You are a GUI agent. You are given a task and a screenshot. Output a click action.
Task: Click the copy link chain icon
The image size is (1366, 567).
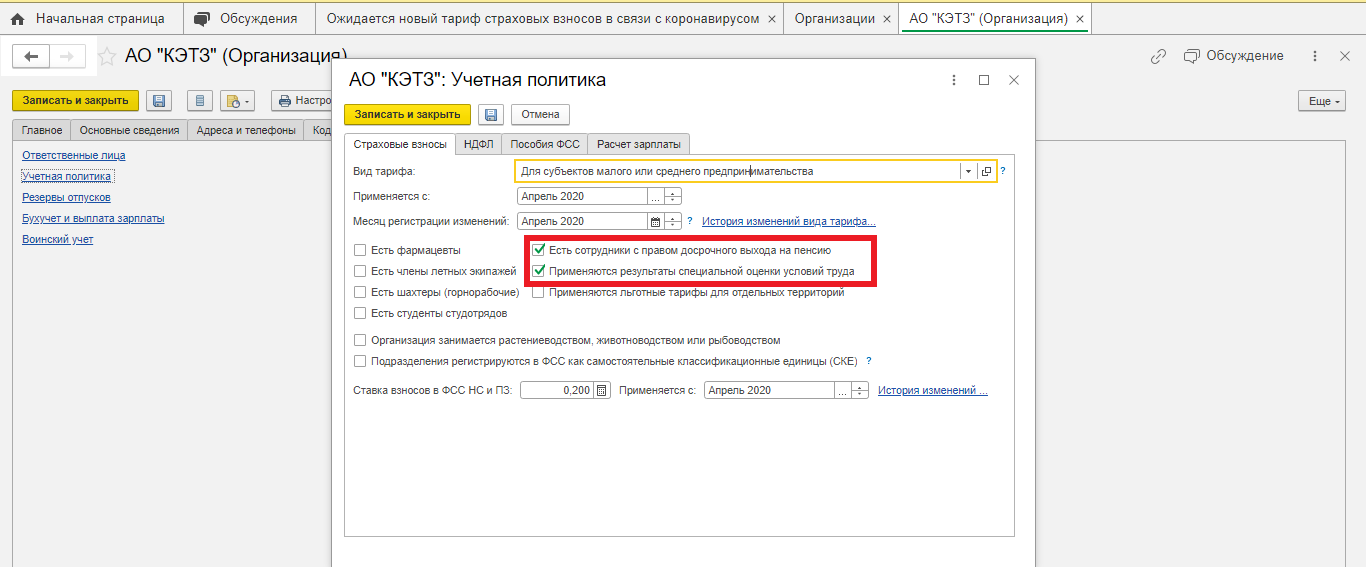pos(1159,56)
